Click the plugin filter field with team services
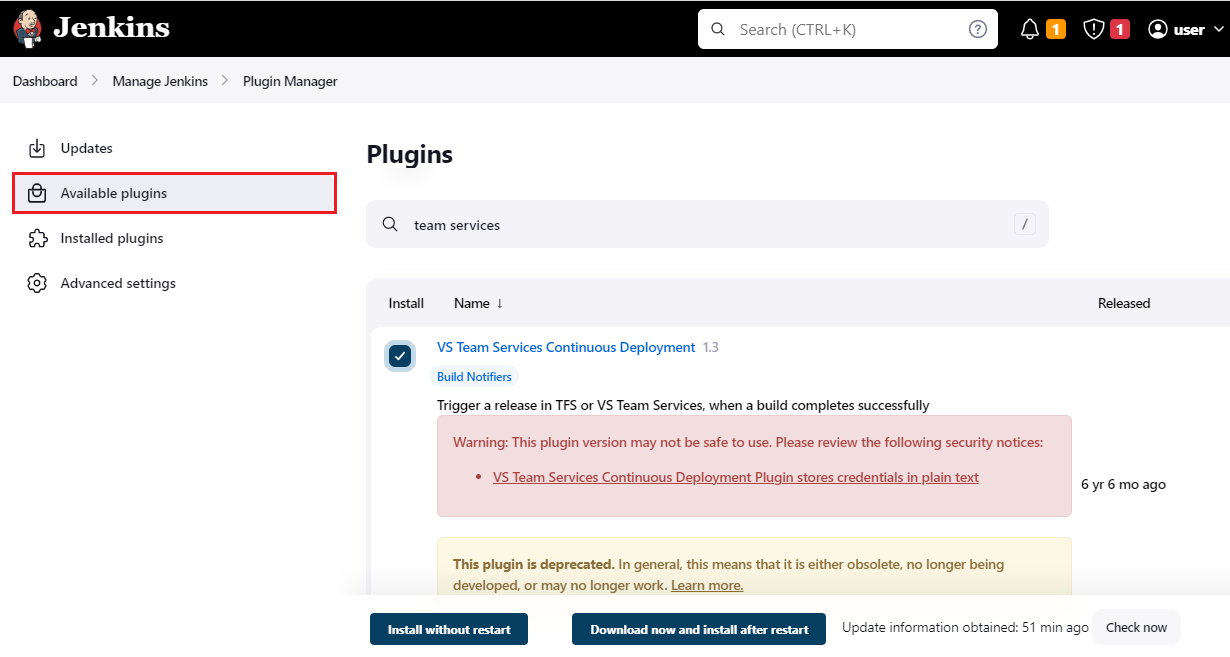The image size is (1230, 657). click(x=707, y=224)
